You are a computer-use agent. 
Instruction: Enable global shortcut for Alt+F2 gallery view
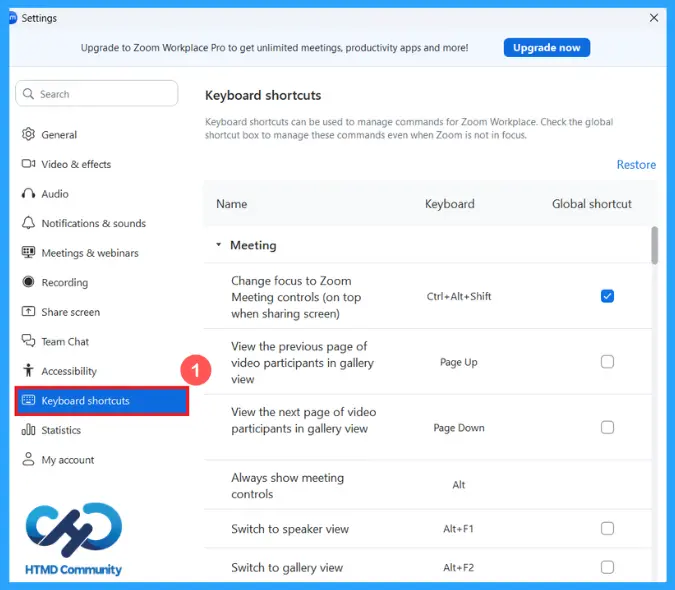(607, 567)
